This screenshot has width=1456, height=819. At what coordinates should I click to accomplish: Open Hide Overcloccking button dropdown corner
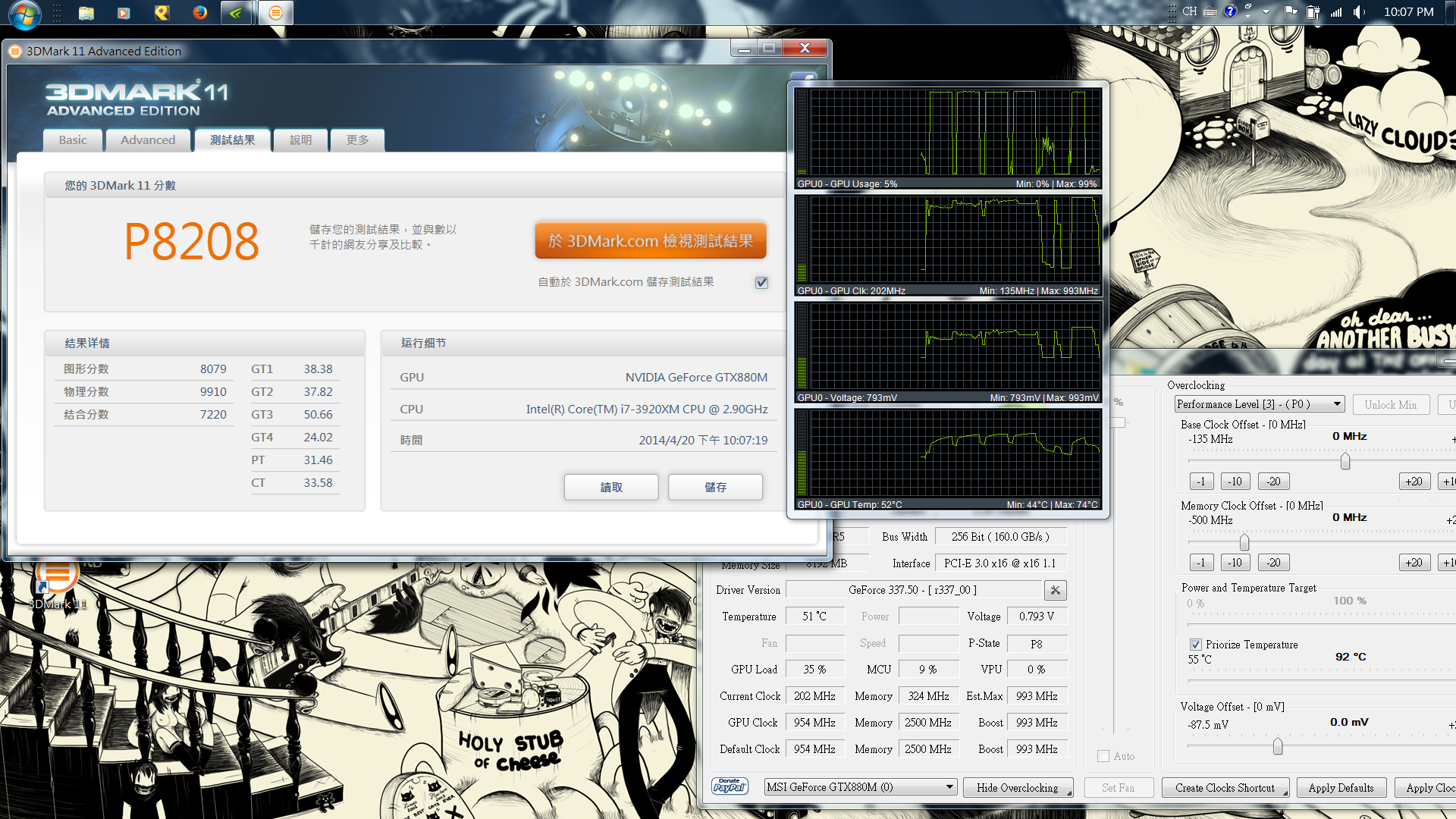(x=1068, y=792)
